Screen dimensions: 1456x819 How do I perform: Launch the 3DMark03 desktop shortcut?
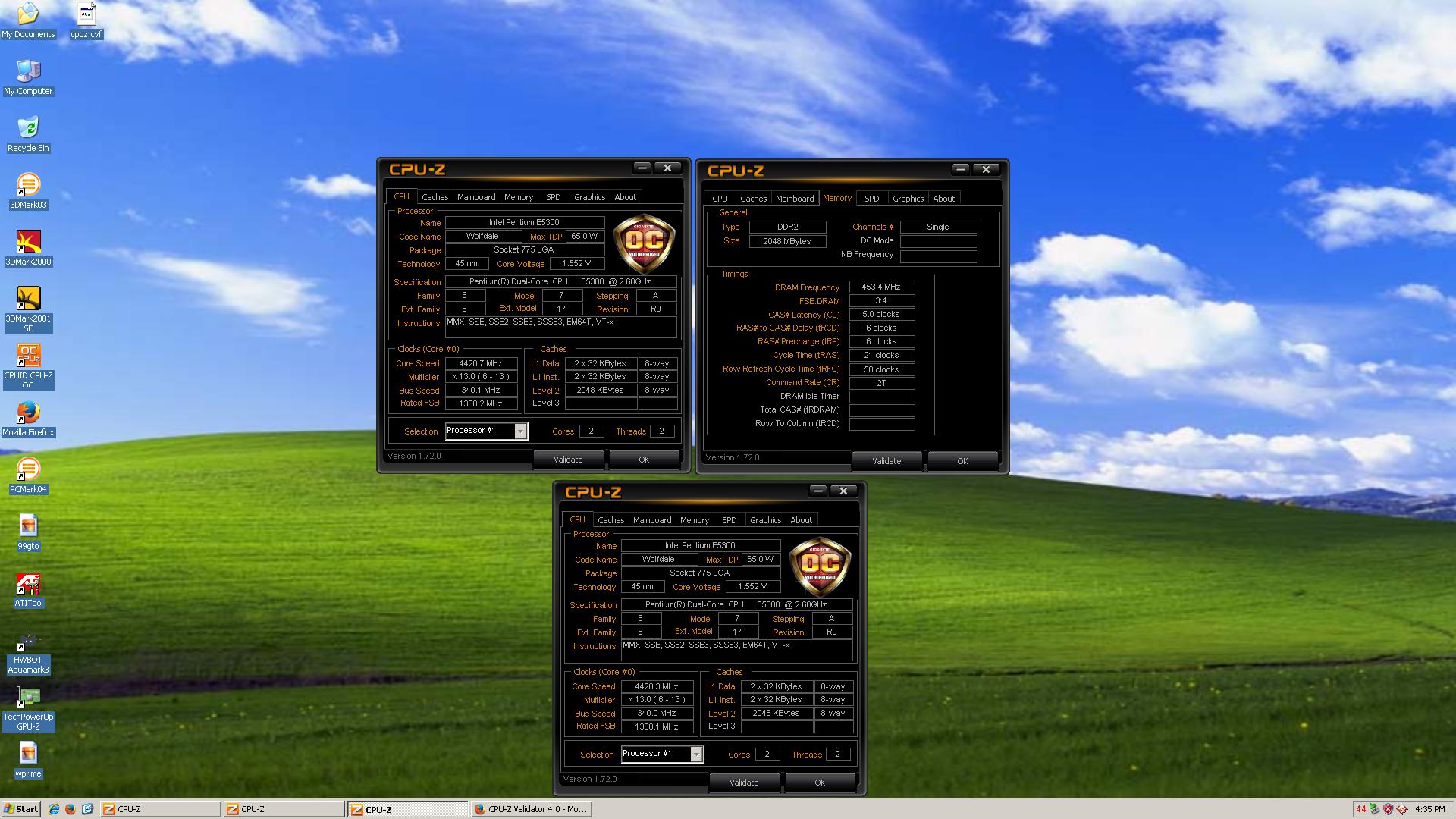28,191
